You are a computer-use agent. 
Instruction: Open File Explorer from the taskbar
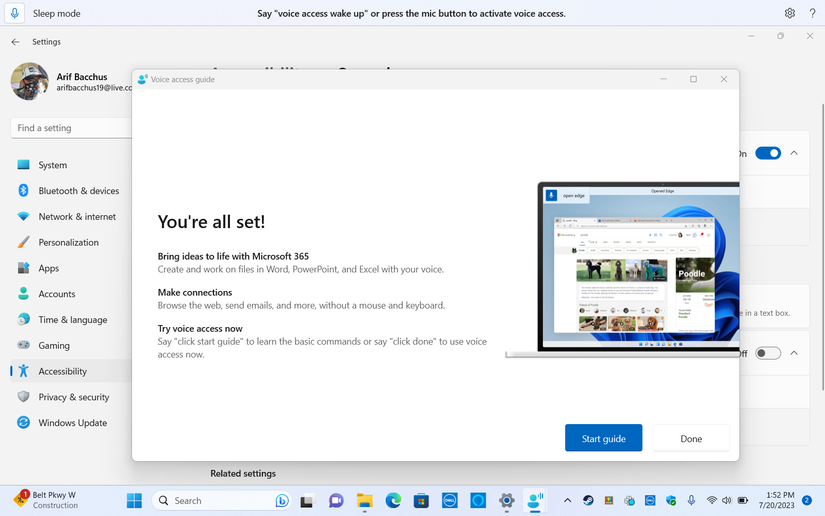(365, 501)
